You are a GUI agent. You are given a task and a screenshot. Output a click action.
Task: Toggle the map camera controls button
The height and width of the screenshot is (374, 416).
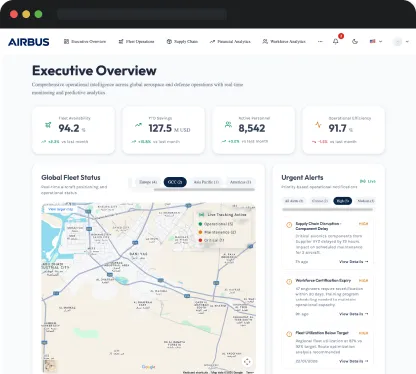tap(247, 362)
